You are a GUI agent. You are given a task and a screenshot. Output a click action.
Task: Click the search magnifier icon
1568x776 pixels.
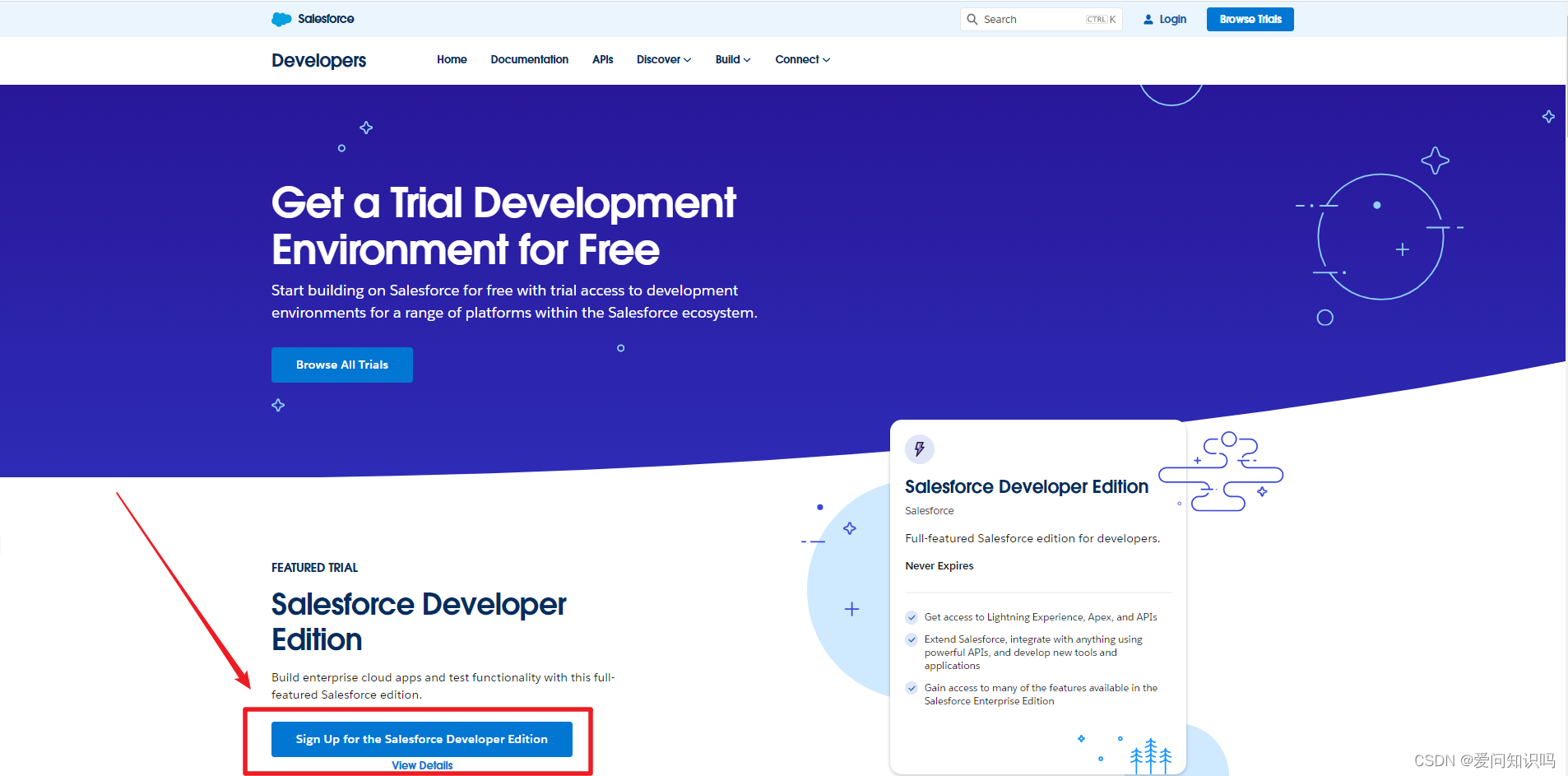[x=972, y=19]
